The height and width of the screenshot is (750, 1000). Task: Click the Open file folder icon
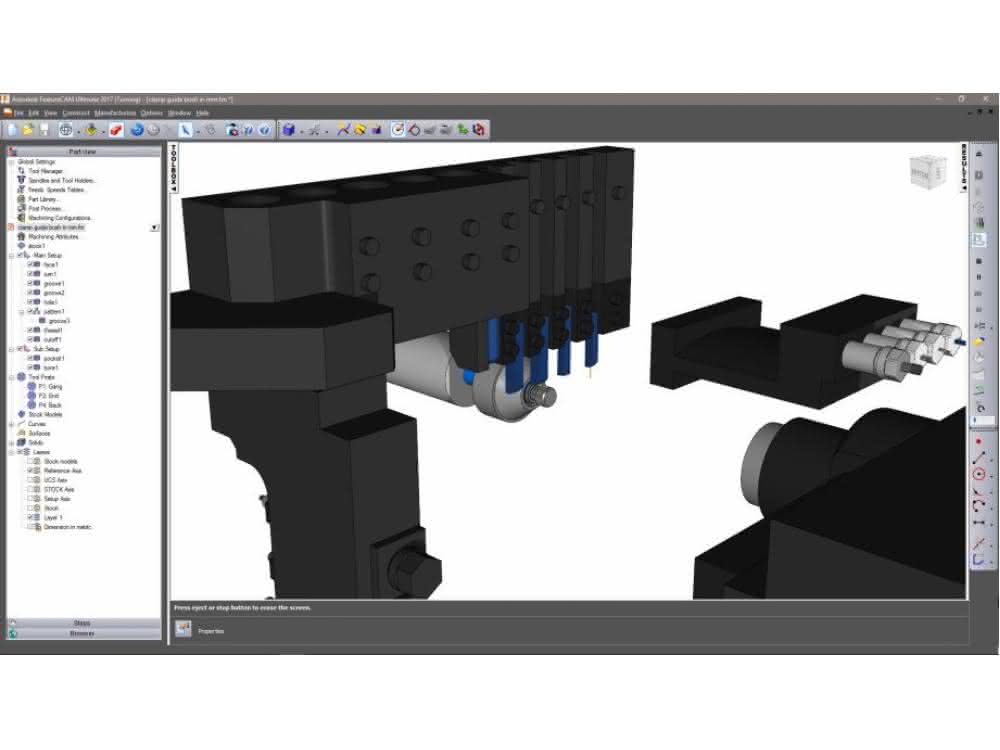coord(28,130)
